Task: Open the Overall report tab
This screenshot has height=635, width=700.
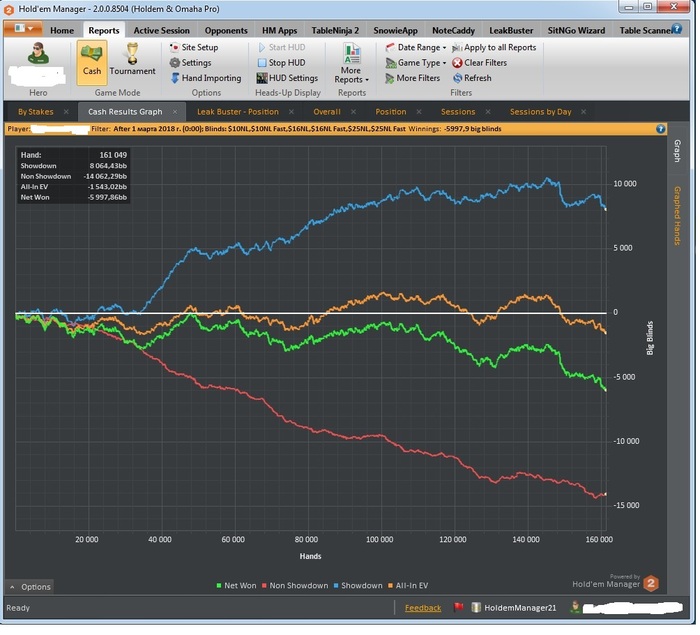Action: [327, 112]
